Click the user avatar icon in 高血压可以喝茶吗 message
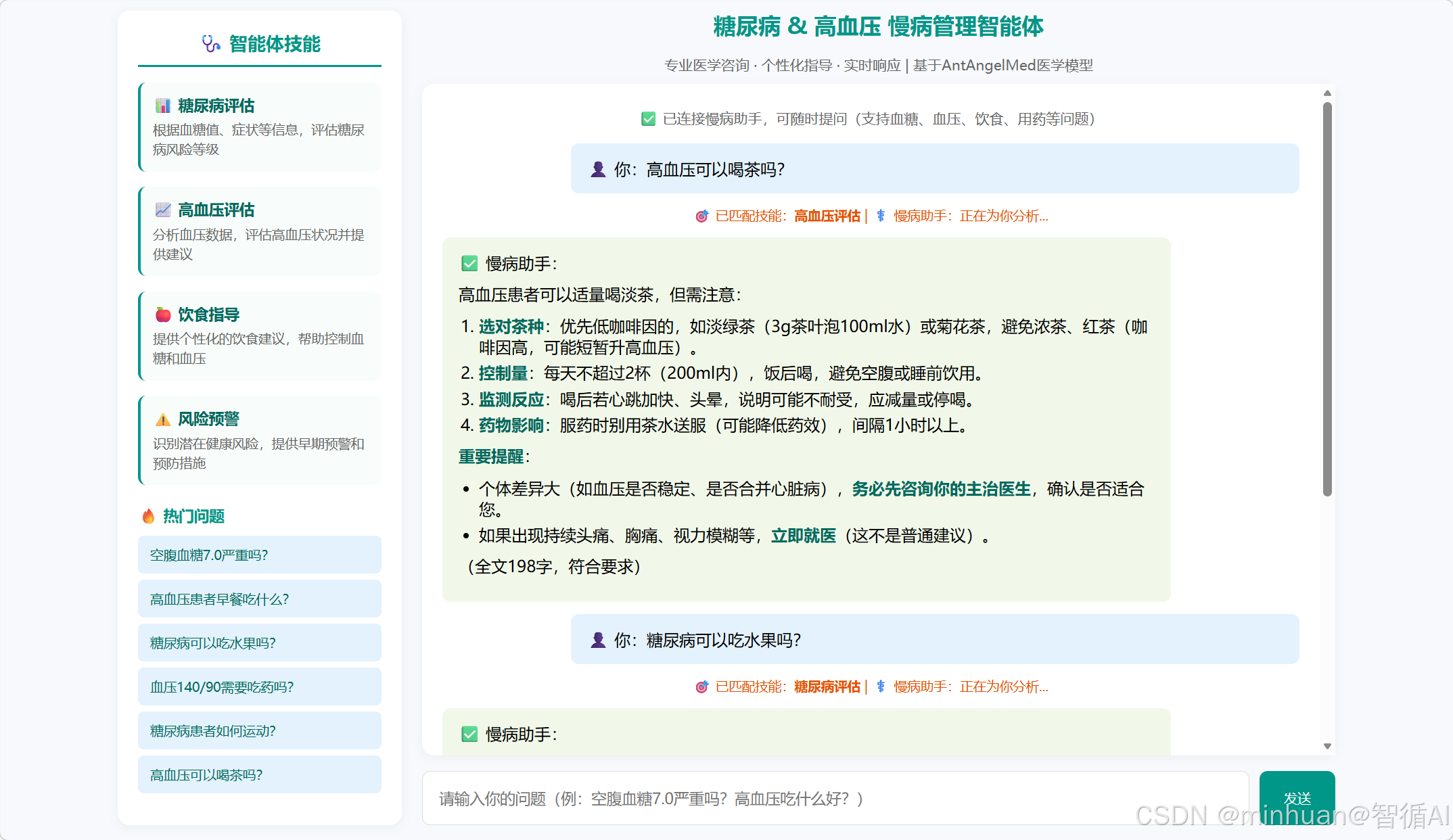 pyautogui.click(x=598, y=169)
